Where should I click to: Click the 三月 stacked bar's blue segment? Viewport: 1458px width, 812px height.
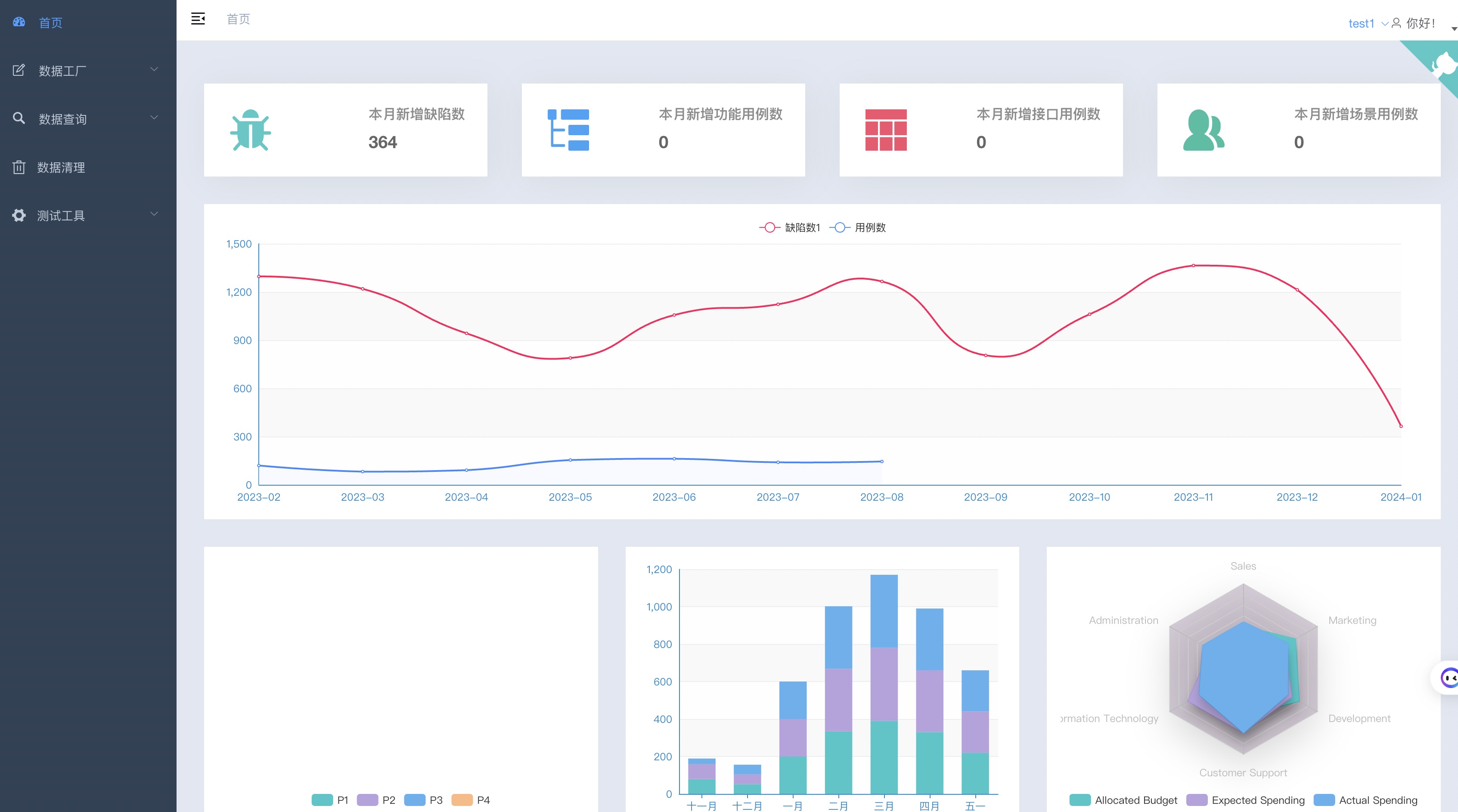point(884,611)
